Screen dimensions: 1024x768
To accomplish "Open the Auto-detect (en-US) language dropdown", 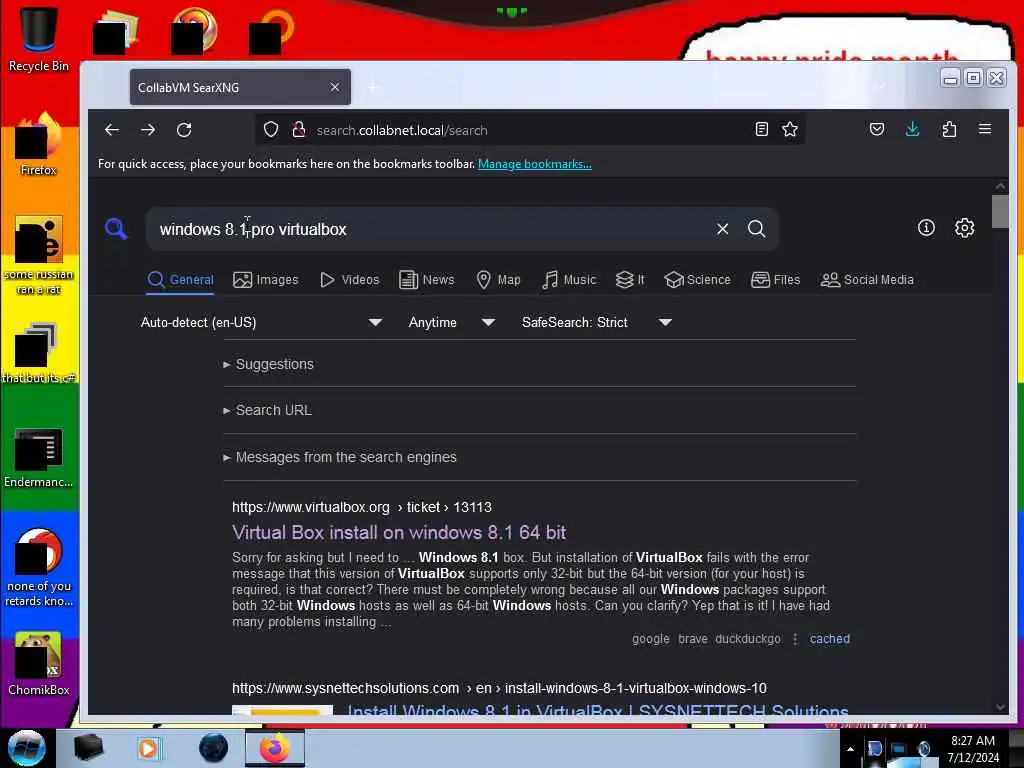I will [x=261, y=322].
